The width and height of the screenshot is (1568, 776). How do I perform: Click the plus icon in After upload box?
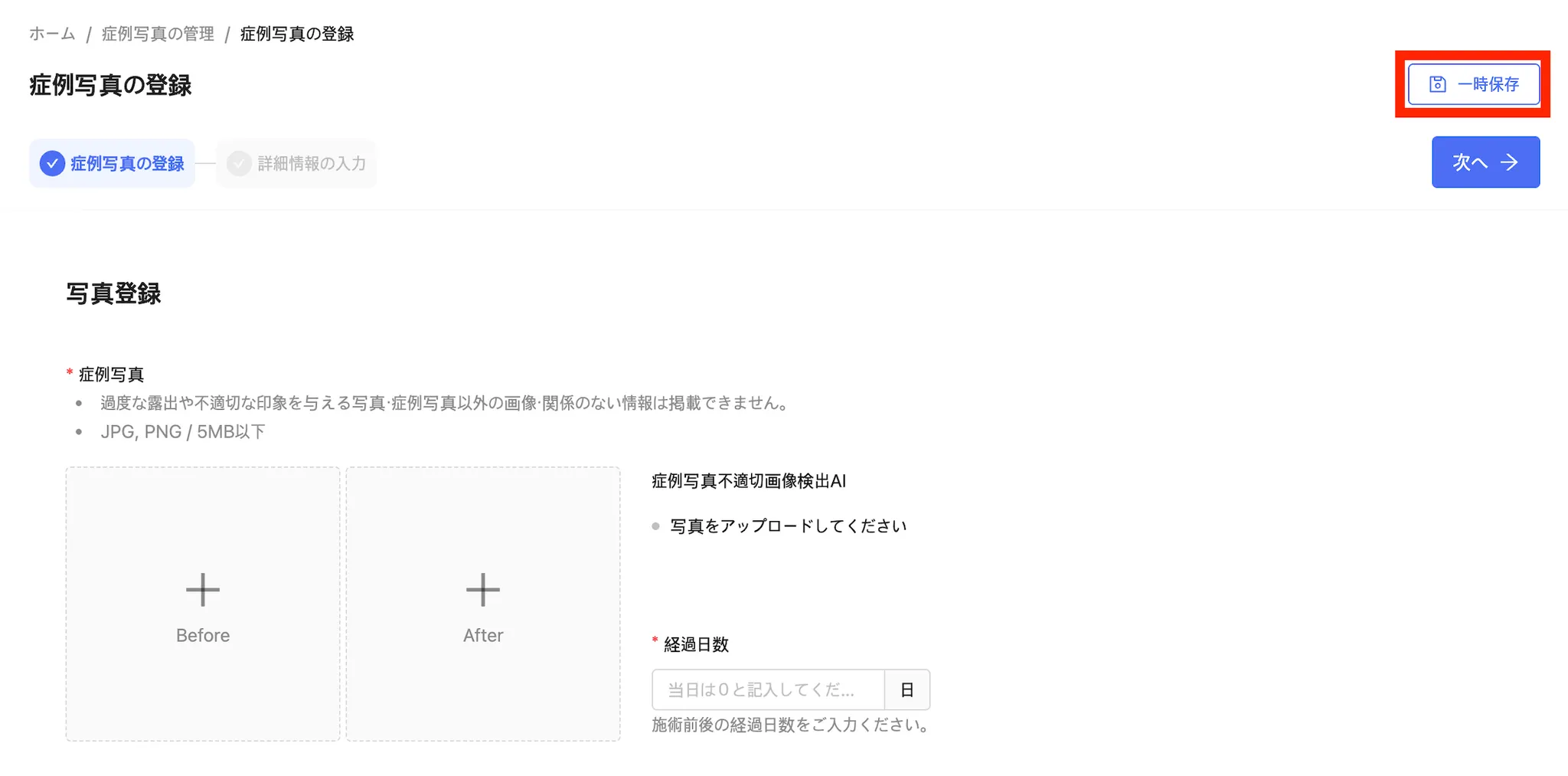click(x=483, y=590)
